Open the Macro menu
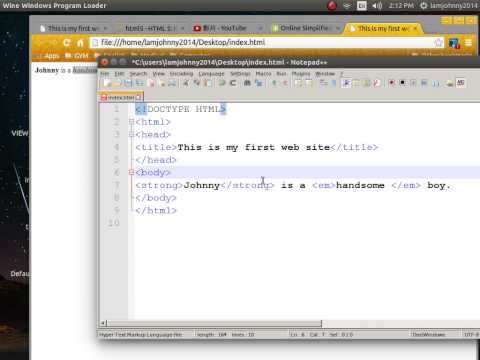 [263, 74]
